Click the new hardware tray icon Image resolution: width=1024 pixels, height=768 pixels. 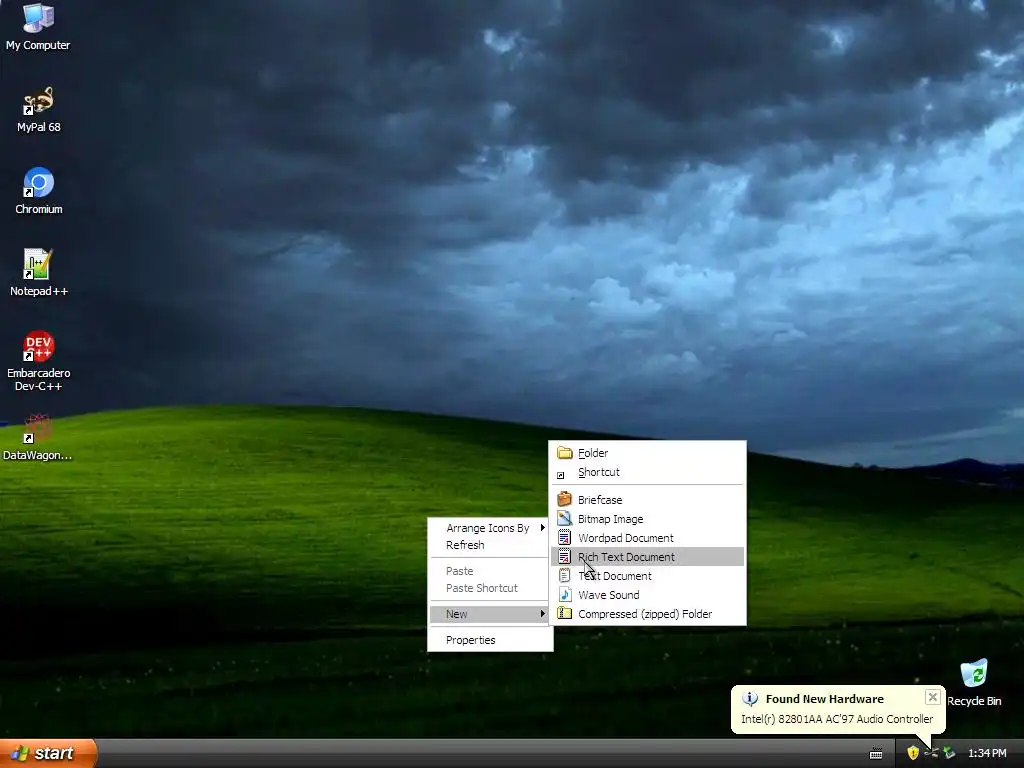[949, 753]
